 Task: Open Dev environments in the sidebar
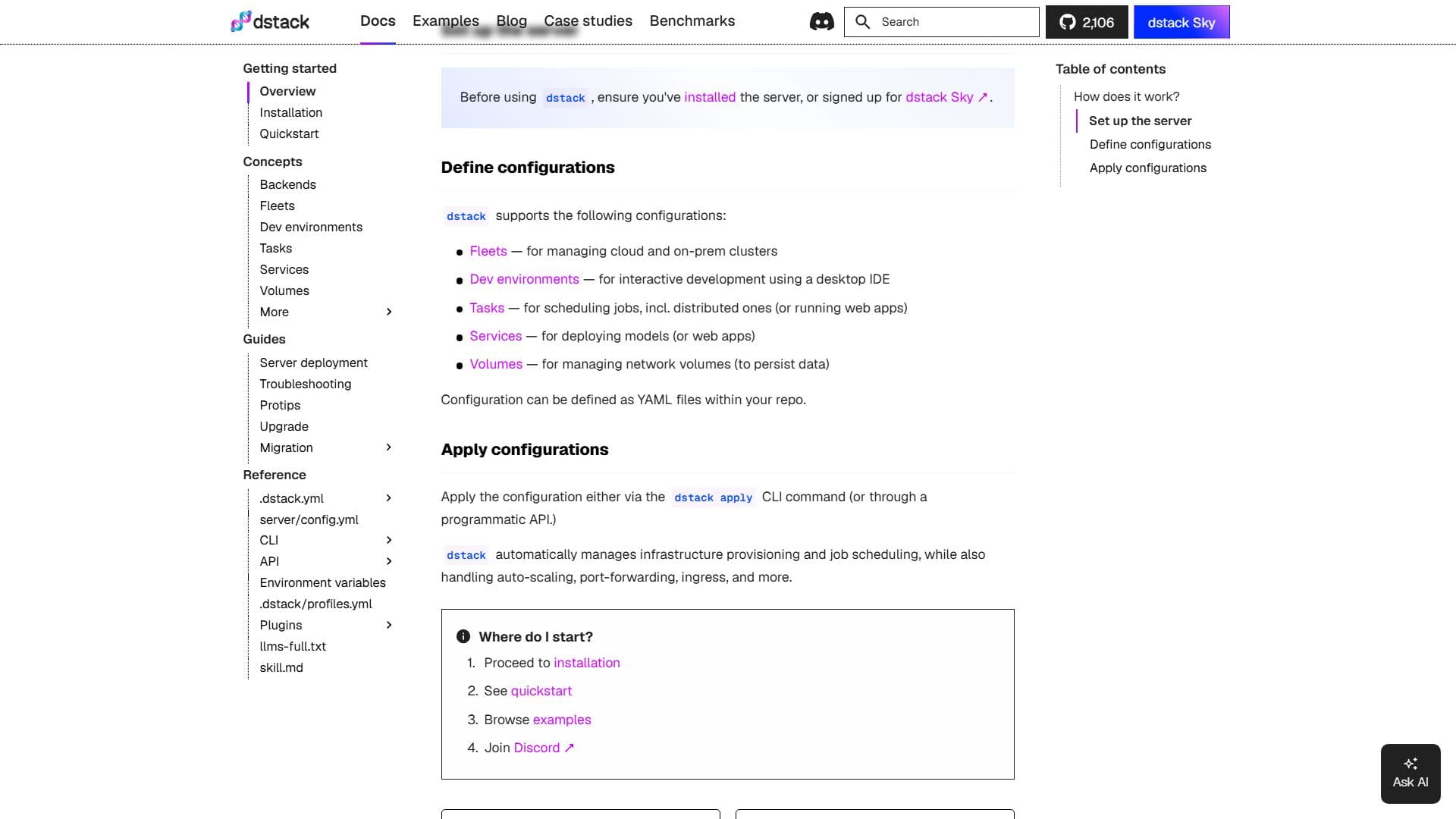[311, 227]
